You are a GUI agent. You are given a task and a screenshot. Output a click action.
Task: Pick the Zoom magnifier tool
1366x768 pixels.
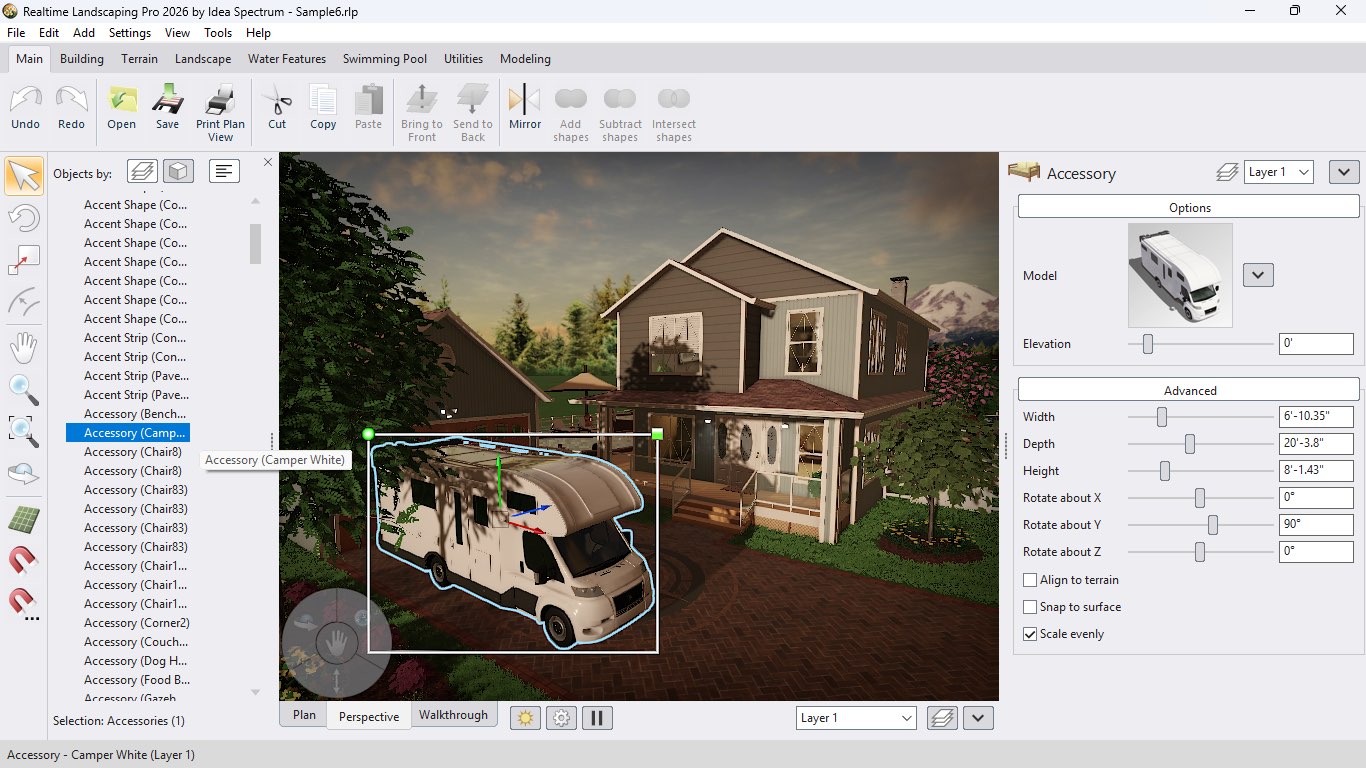click(x=24, y=390)
